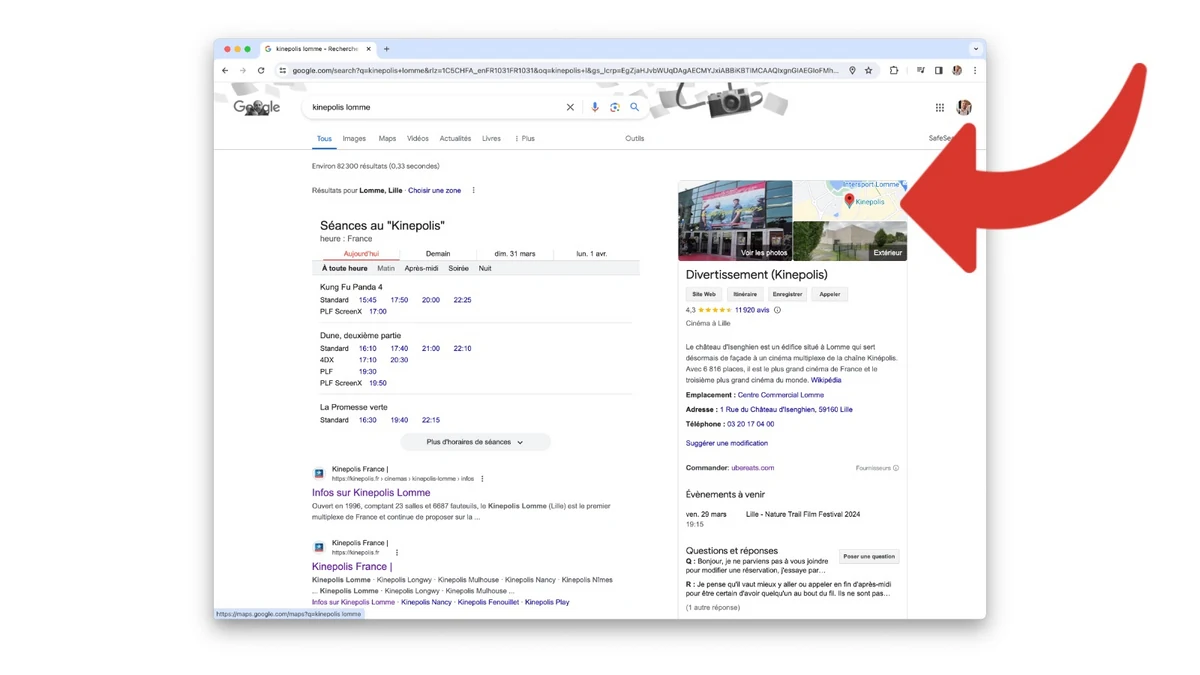Viewport: 1200px width, 675px height.
Task: Select the 'Demain' showtimes tab
Action: point(438,254)
